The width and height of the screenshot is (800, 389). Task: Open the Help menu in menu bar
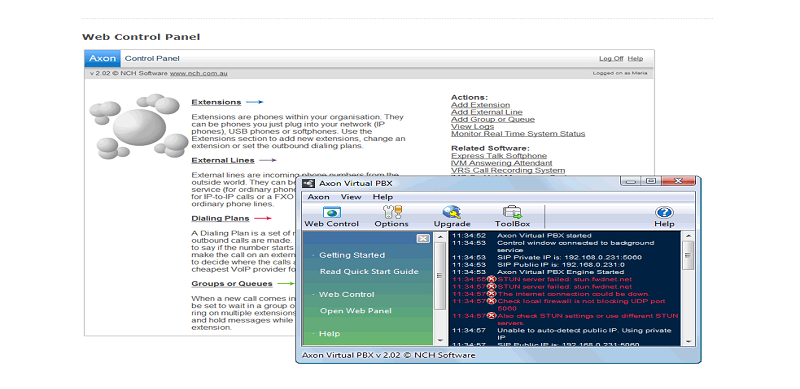(x=383, y=197)
